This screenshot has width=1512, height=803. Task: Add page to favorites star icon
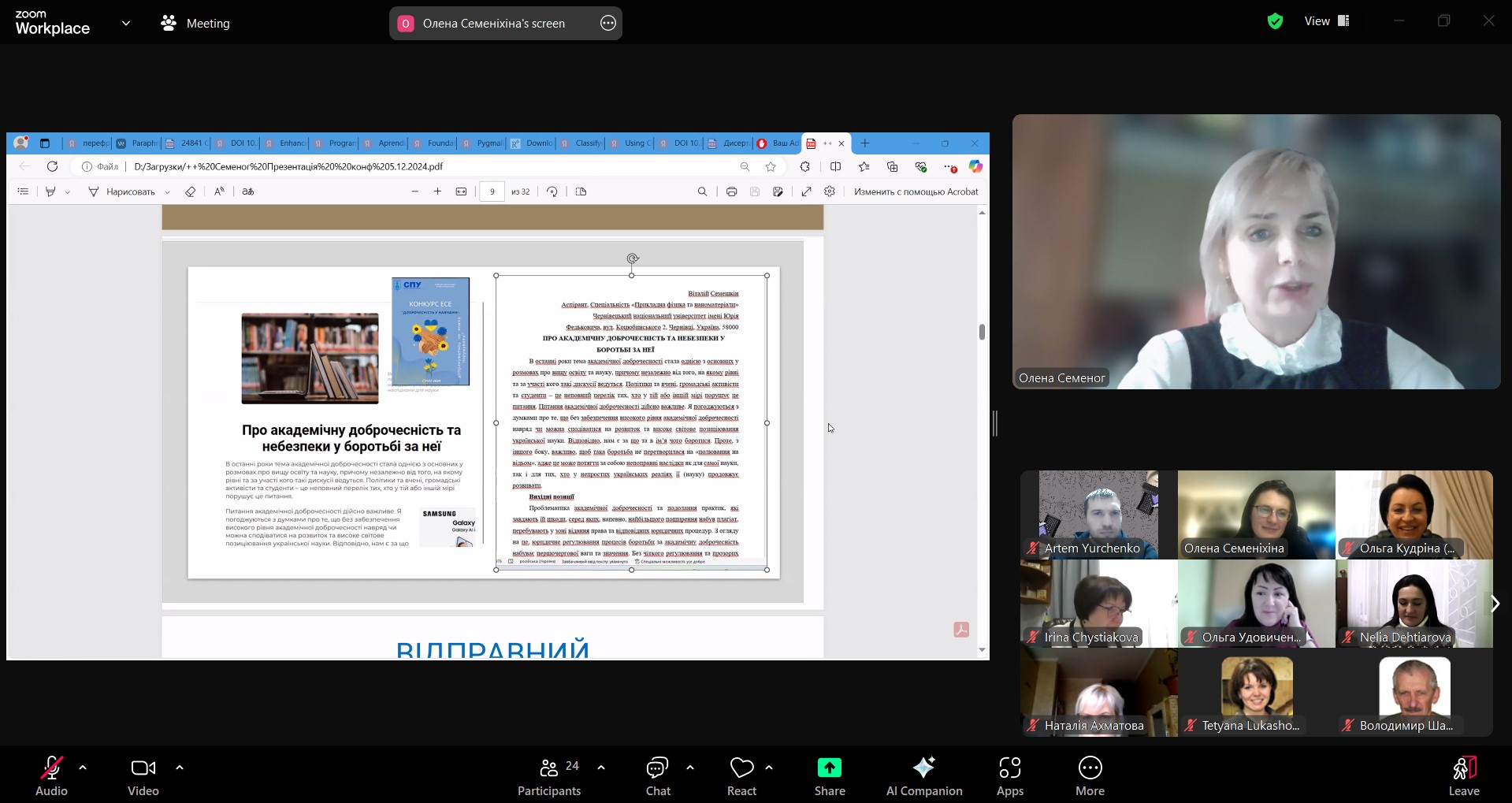pyautogui.click(x=771, y=166)
